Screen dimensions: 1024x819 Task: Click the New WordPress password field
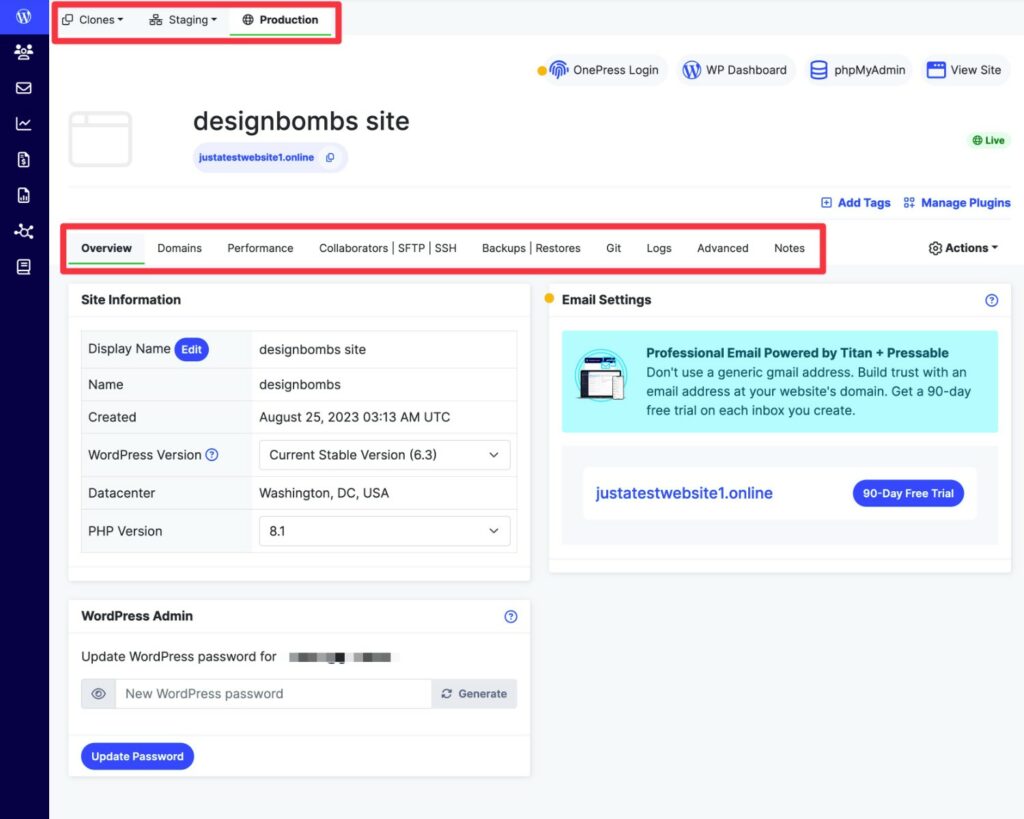click(272, 694)
